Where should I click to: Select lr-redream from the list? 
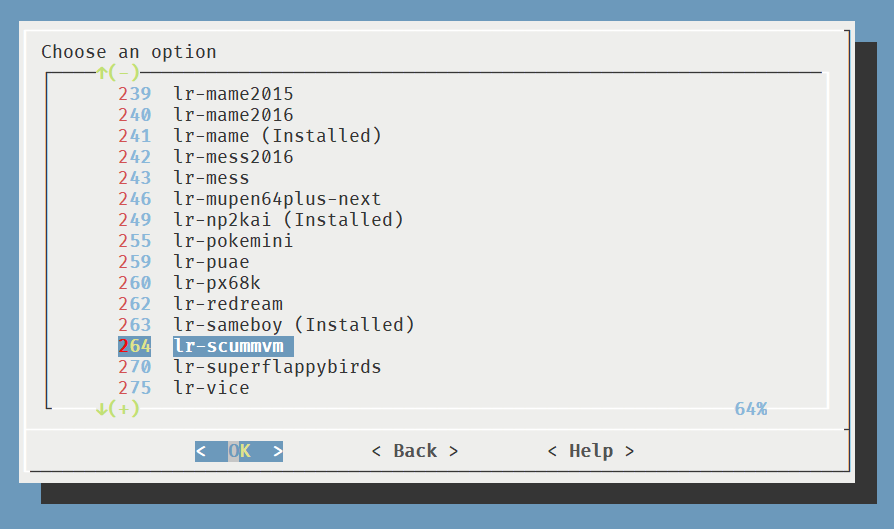[x=228, y=304]
